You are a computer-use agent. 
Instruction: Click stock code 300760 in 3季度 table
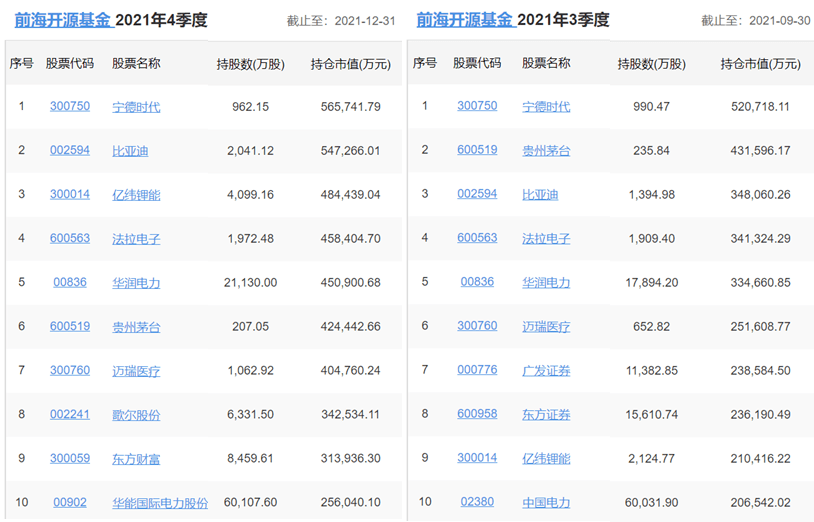477,326
